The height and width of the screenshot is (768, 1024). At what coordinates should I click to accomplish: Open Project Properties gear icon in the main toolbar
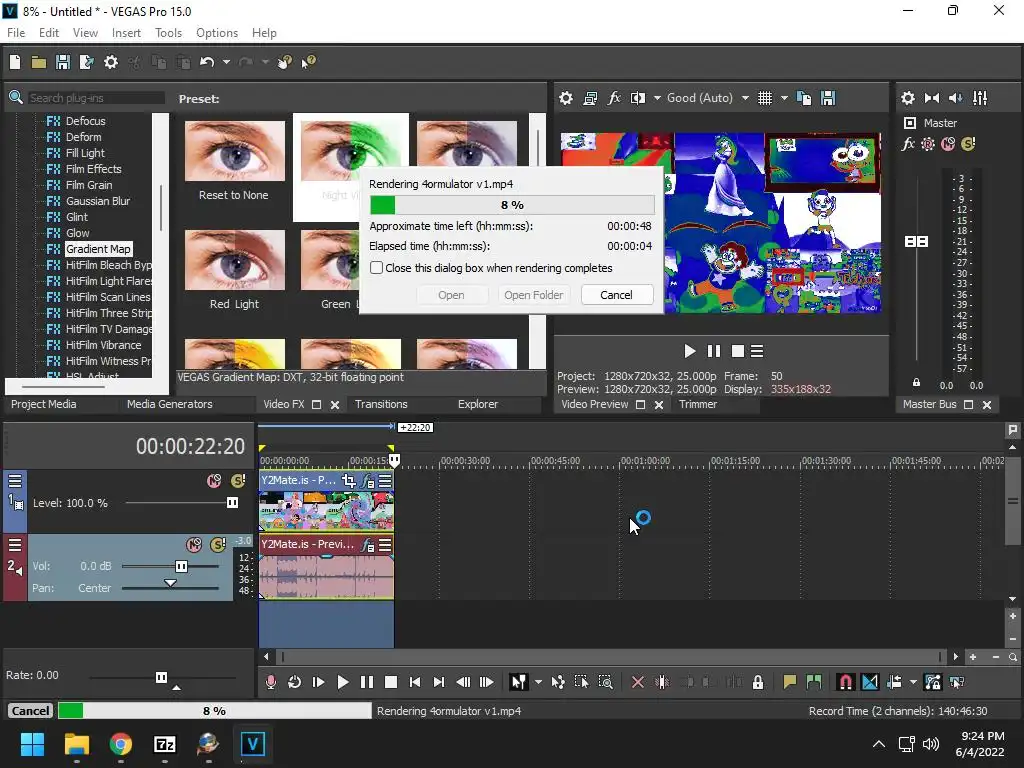coord(111,62)
